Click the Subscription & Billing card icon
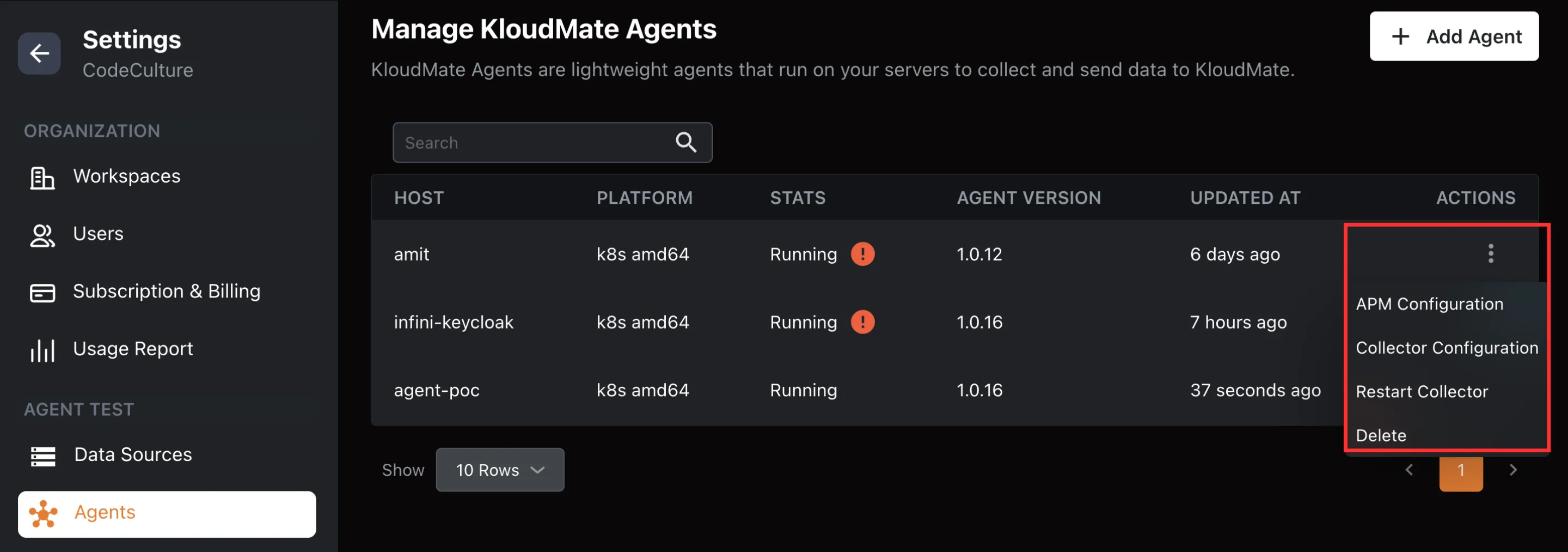Screen dimensions: 1568x552 [x=42, y=293]
